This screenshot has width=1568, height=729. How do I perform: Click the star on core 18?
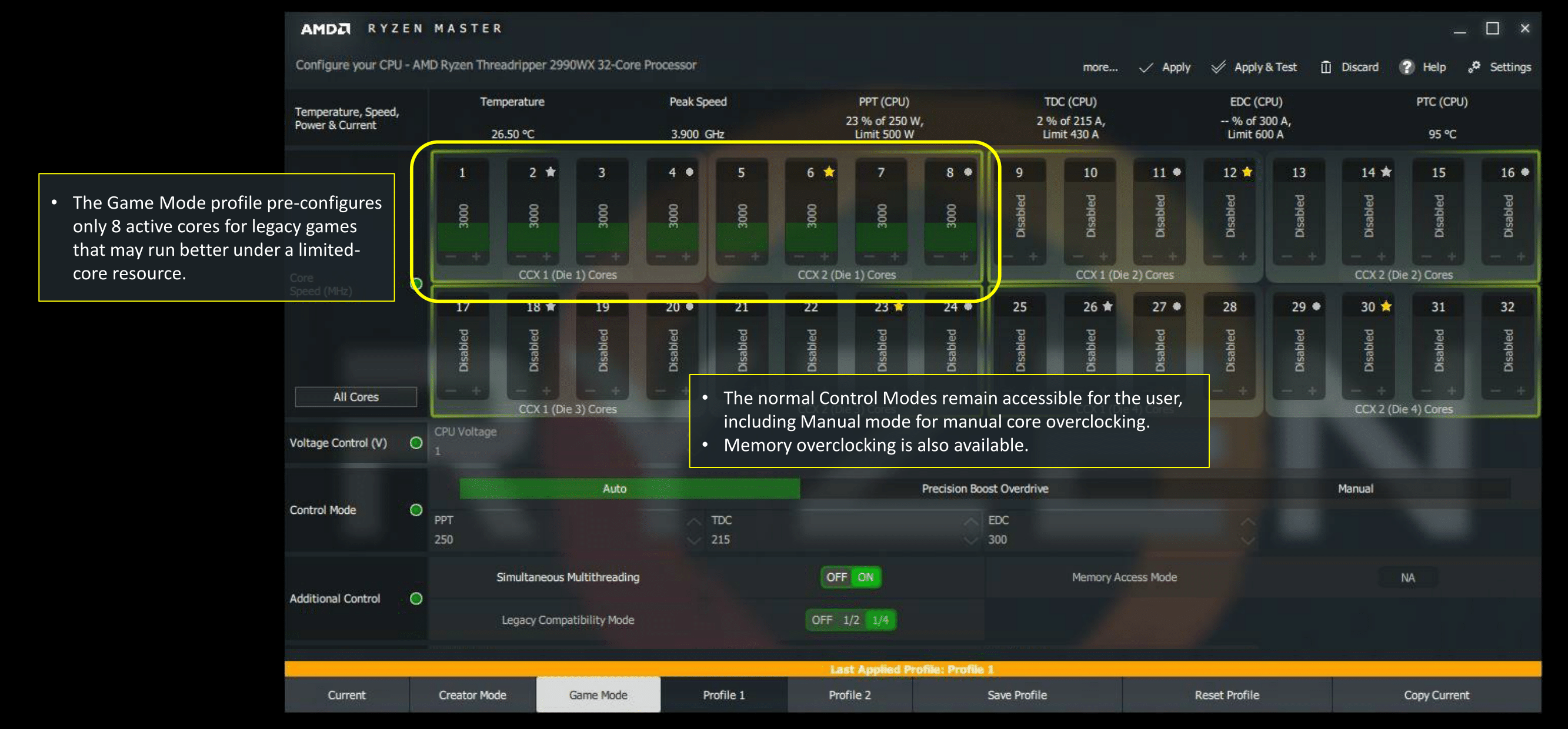point(551,306)
